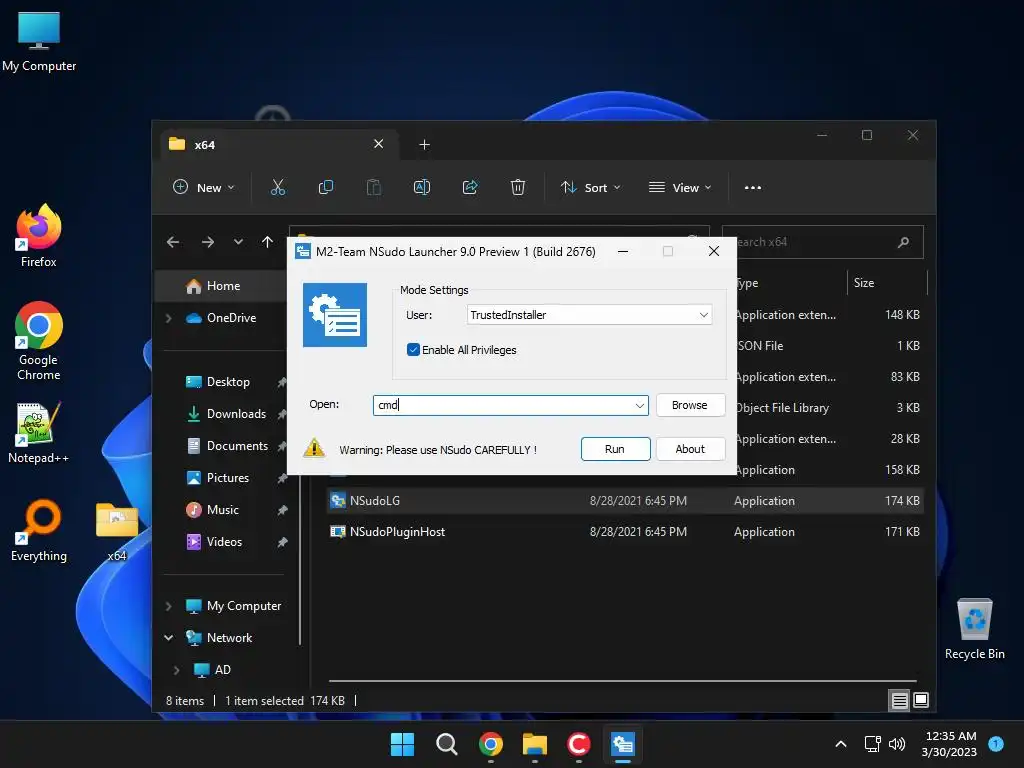
Task: Click the Copy icon in Explorer toolbar
Action: click(x=325, y=187)
